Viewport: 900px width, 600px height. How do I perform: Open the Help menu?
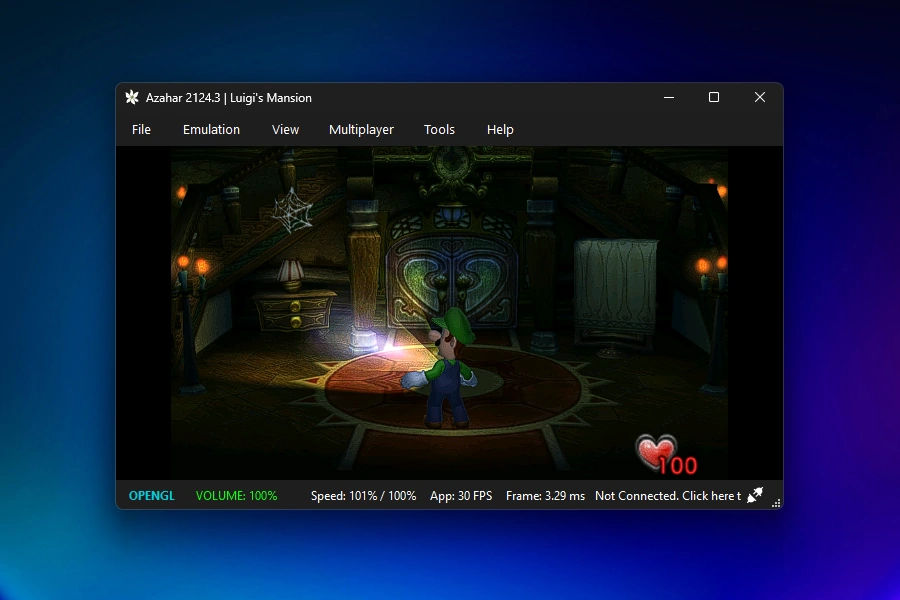pyautogui.click(x=500, y=130)
